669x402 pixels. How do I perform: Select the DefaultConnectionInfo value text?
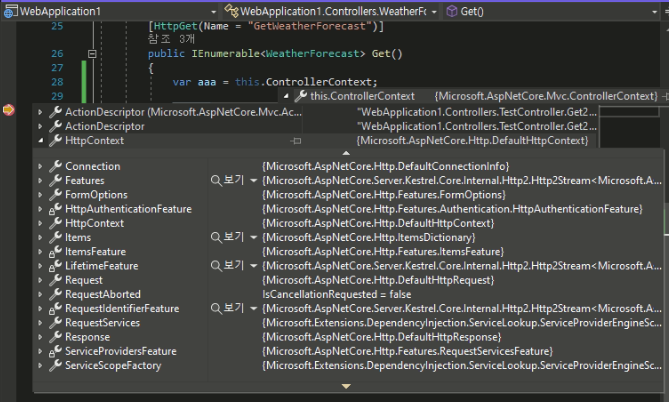pos(386,166)
